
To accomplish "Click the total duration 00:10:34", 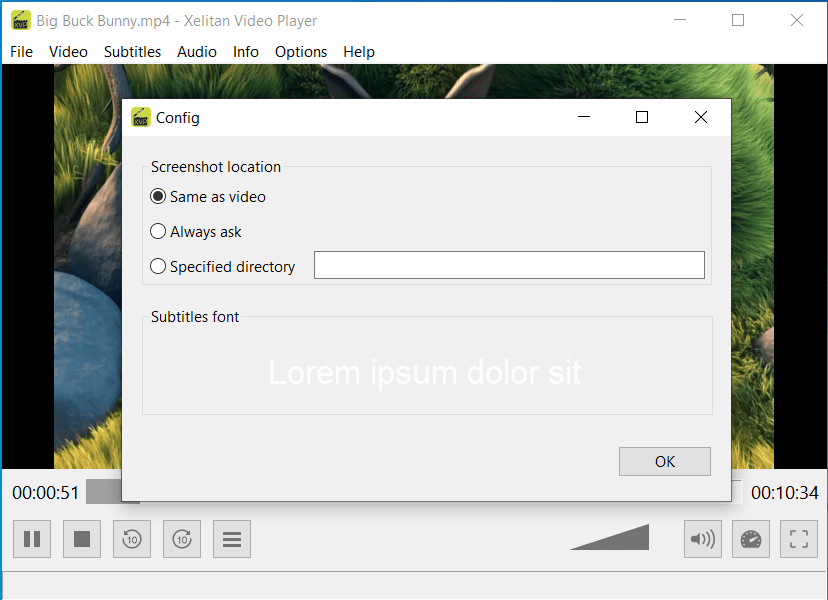I will point(785,493).
